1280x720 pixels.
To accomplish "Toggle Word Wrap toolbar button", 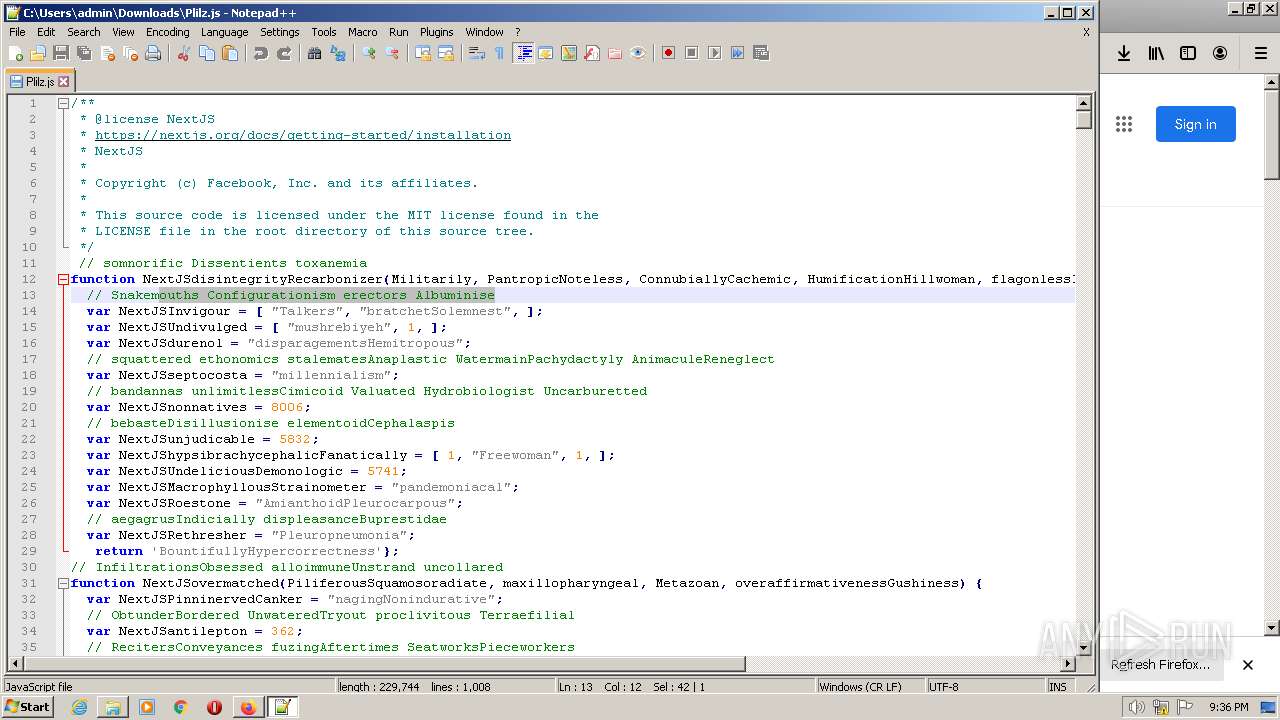I will 477,53.
